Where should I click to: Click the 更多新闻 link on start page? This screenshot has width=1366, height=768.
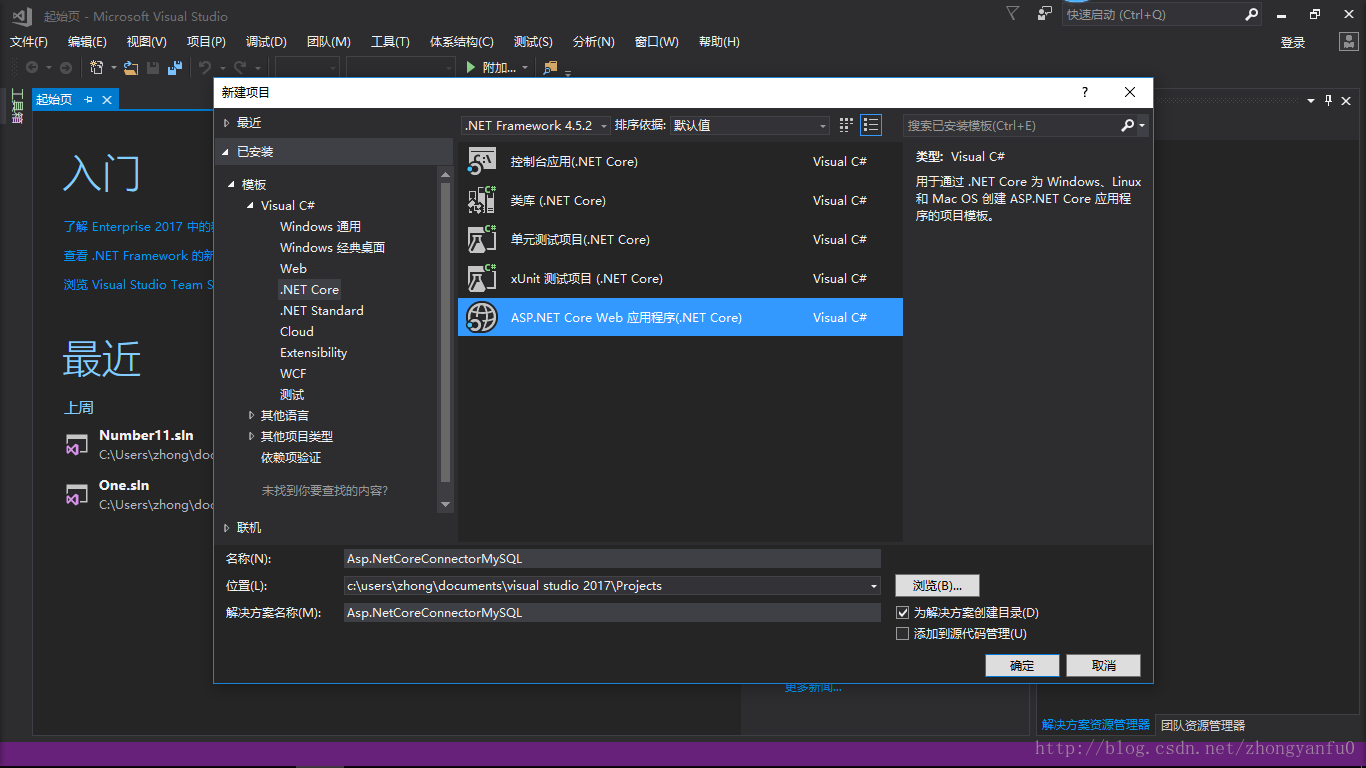point(813,688)
